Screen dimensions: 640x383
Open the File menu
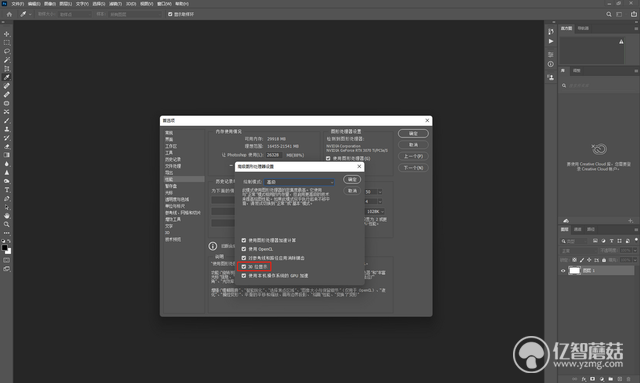click(x=18, y=4)
